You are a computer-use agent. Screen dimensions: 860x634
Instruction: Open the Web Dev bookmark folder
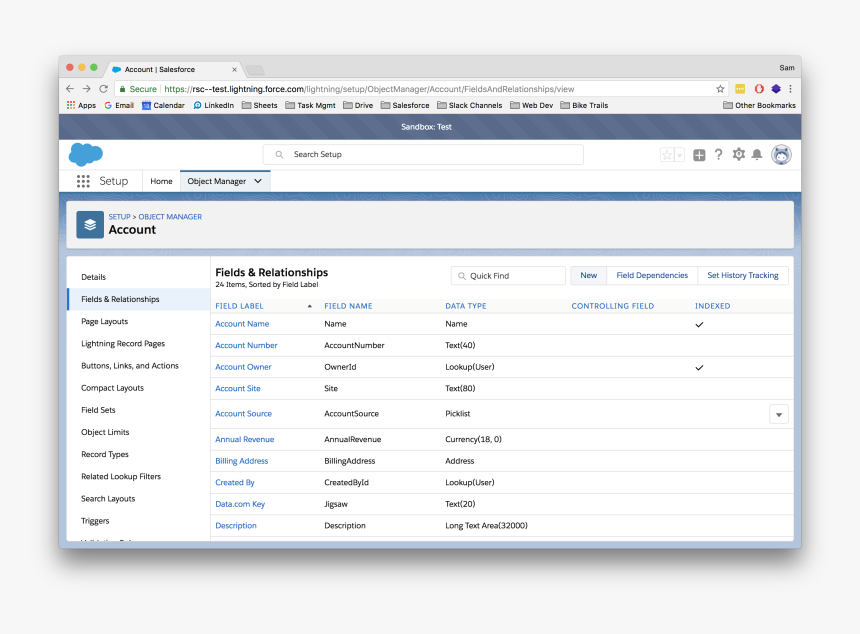click(x=531, y=105)
